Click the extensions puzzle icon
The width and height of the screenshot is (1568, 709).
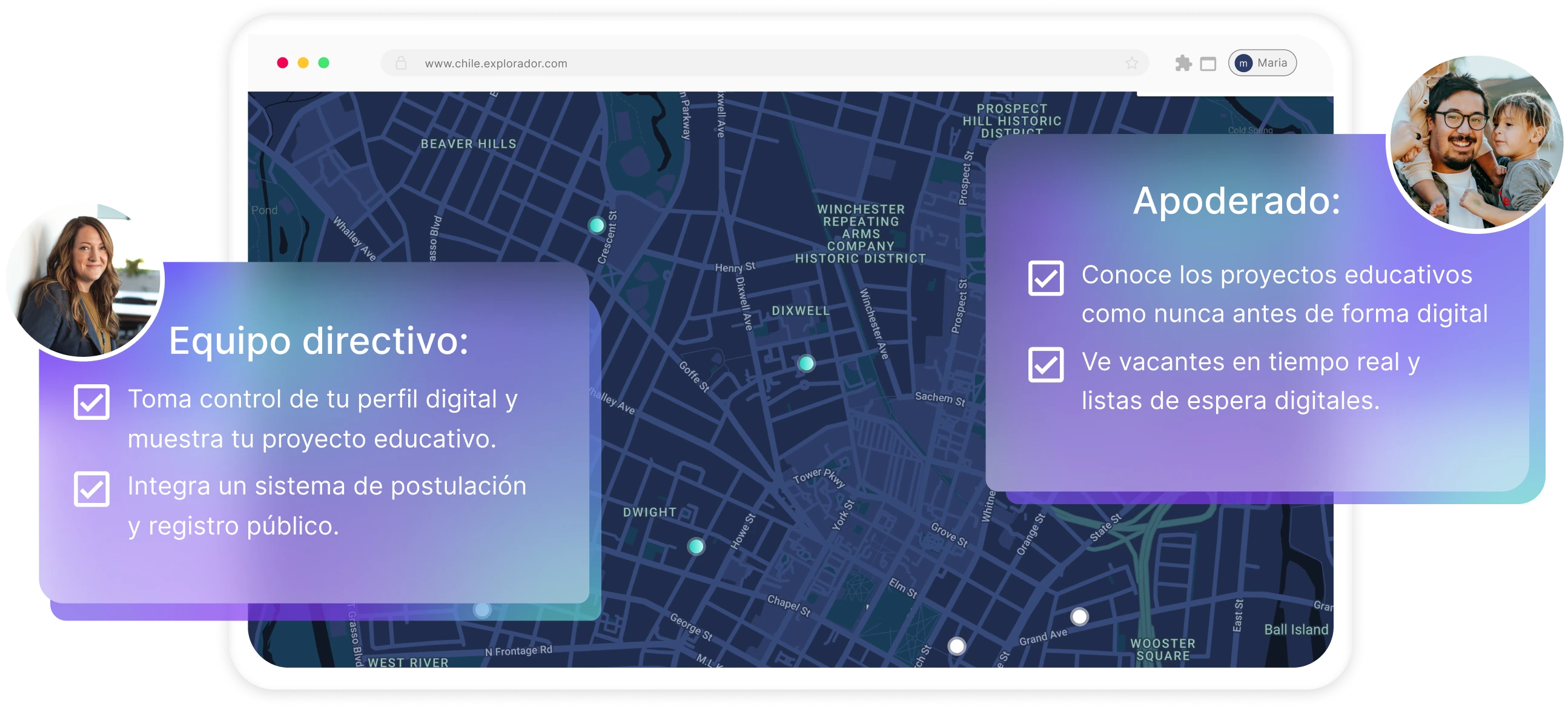[1183, 64]
